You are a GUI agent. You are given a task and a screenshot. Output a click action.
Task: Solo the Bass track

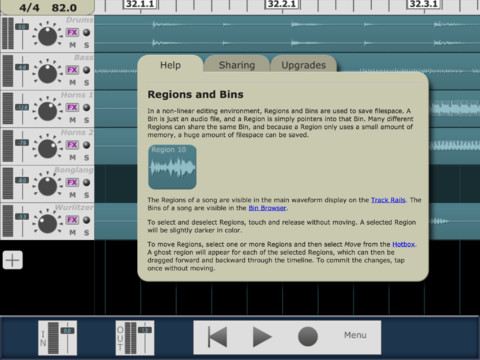click(87, 82)
